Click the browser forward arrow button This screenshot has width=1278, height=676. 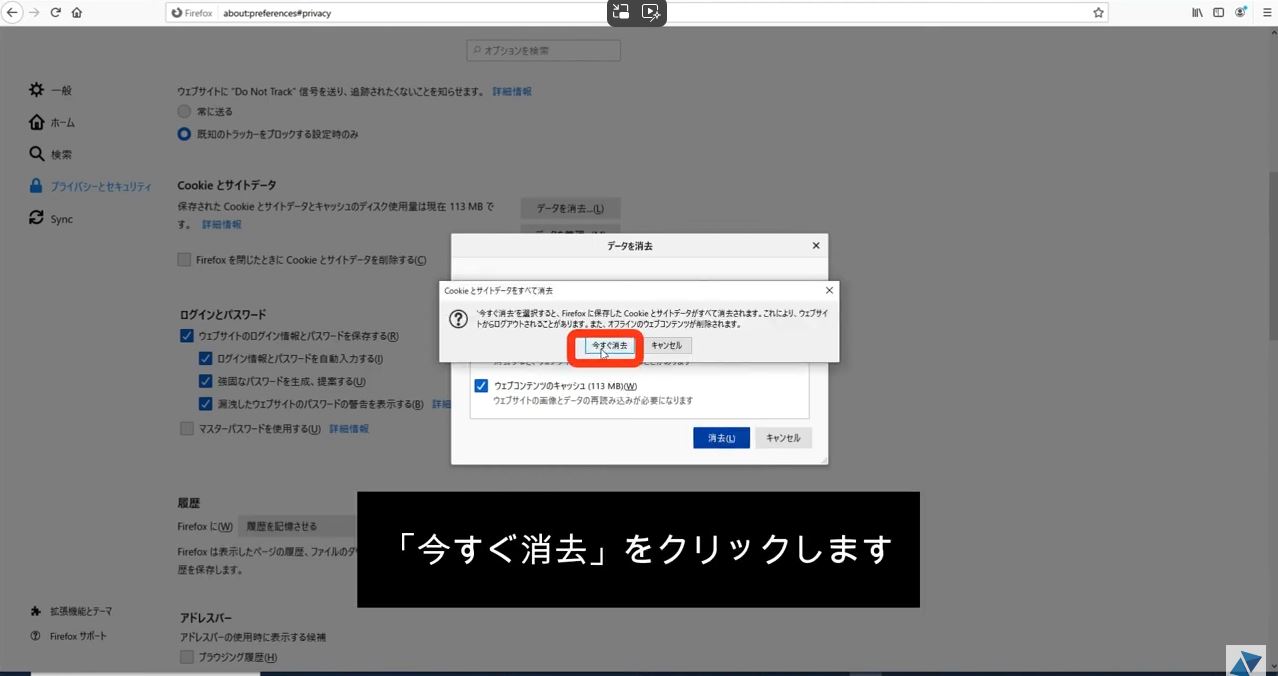tap(34, 13)
